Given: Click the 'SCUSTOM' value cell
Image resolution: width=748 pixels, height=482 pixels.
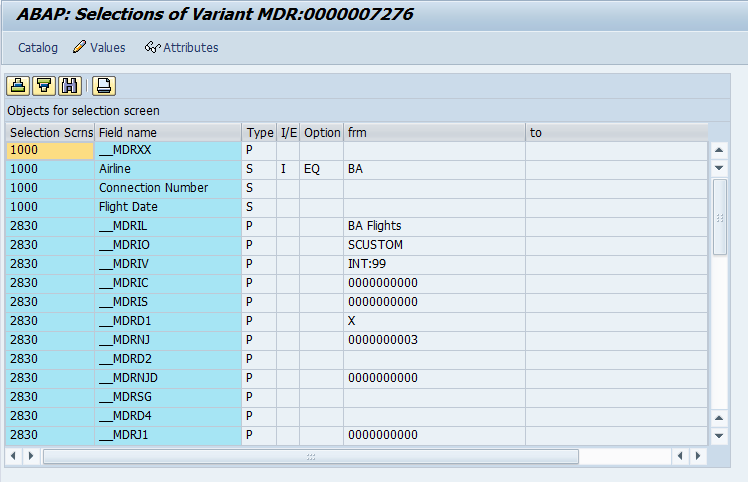Looking at the screenshot, I should coord(435,245).
